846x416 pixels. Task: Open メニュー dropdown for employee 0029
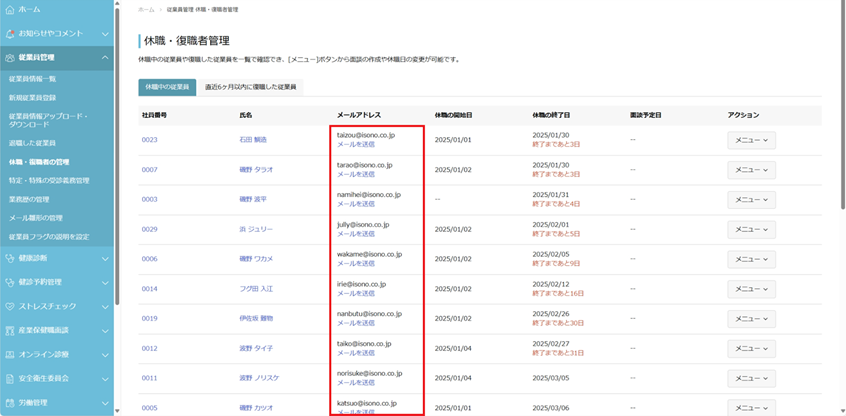[x=752, y=229]
